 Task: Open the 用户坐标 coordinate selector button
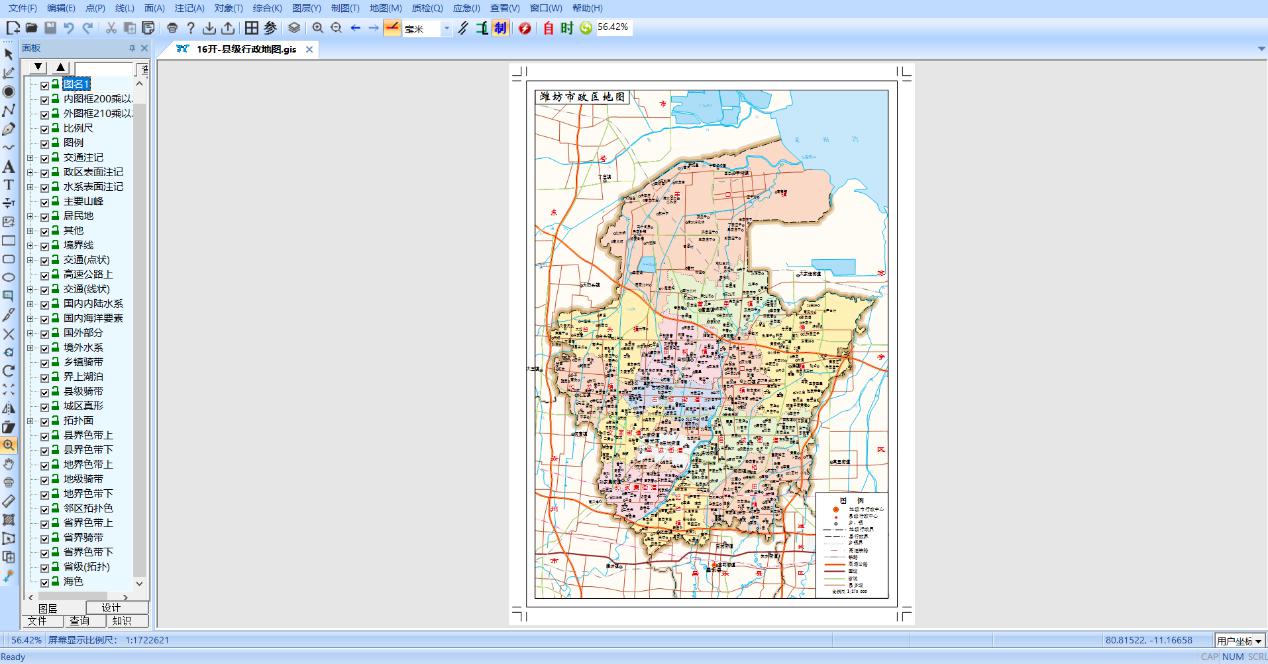1240,640
